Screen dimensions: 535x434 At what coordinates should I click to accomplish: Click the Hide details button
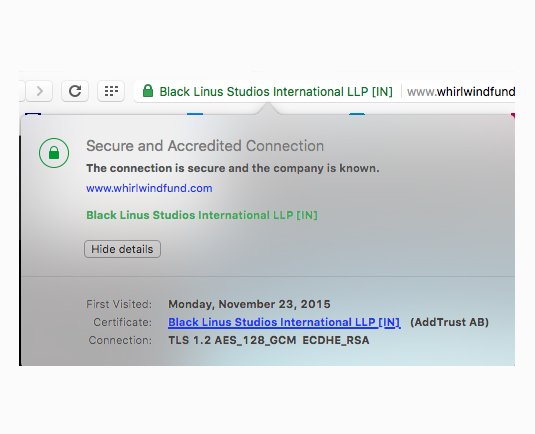coord(122,249)
